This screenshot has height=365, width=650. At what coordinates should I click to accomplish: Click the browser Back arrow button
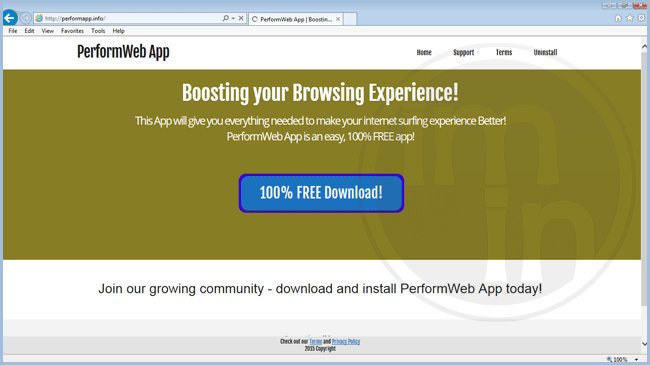point(10,18)
